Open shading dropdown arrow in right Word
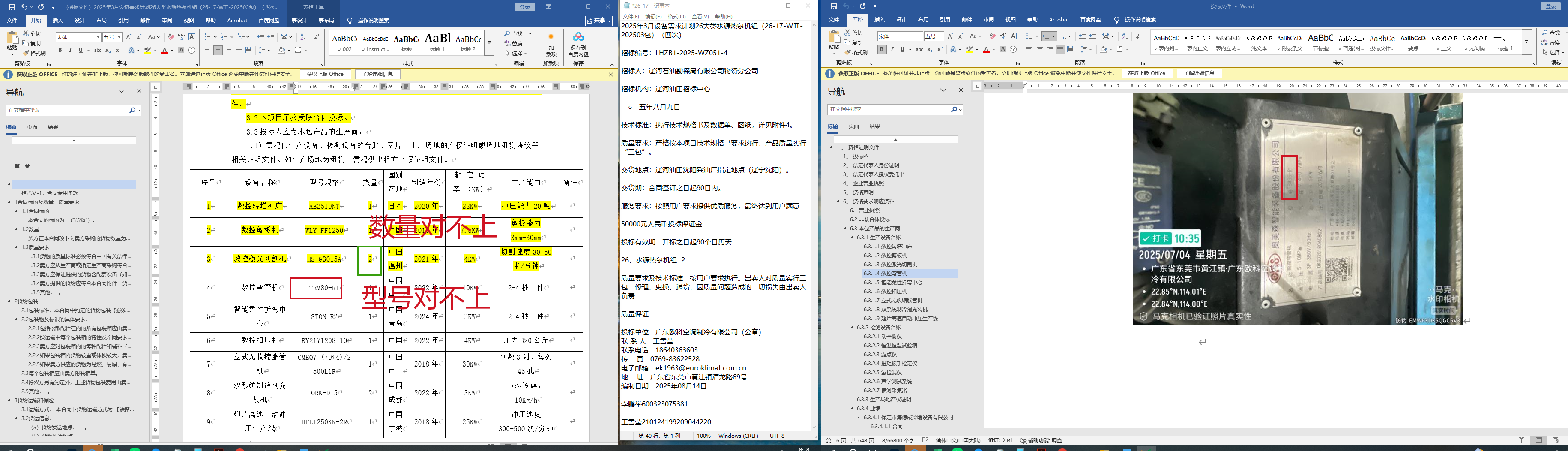 click(x=1111, y=49)
